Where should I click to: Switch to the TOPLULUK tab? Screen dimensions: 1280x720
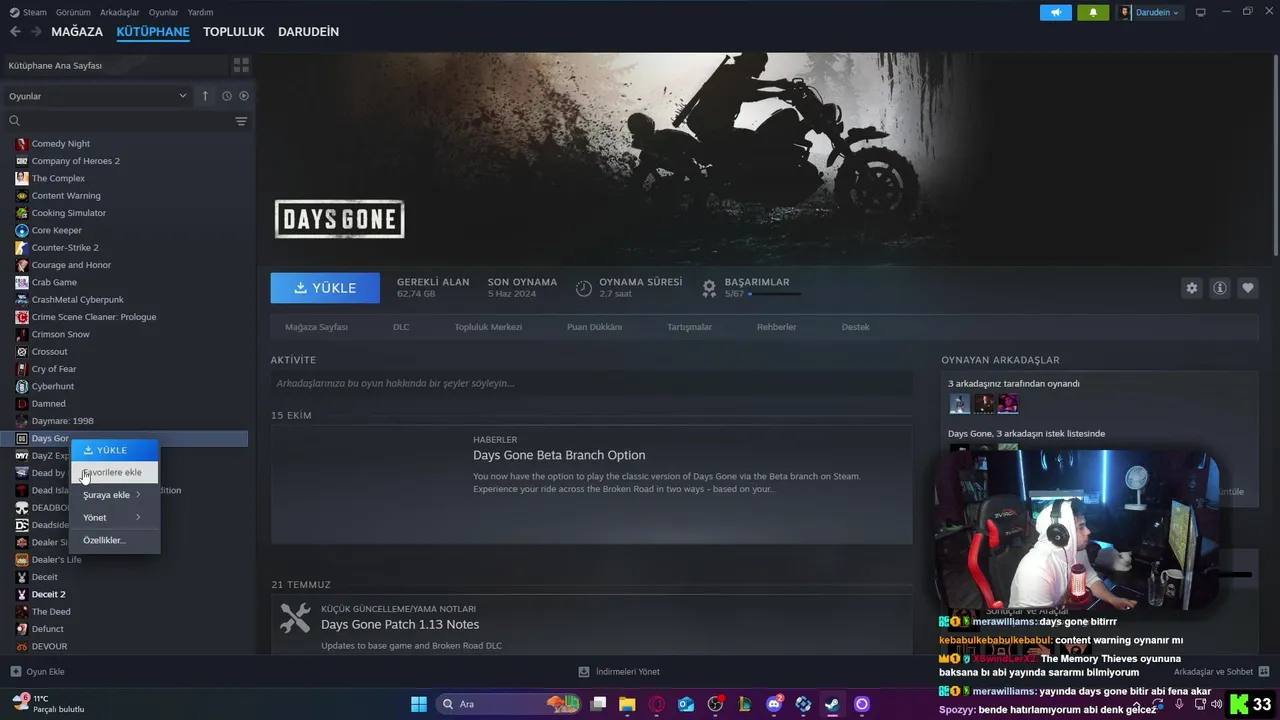point(234,32)
